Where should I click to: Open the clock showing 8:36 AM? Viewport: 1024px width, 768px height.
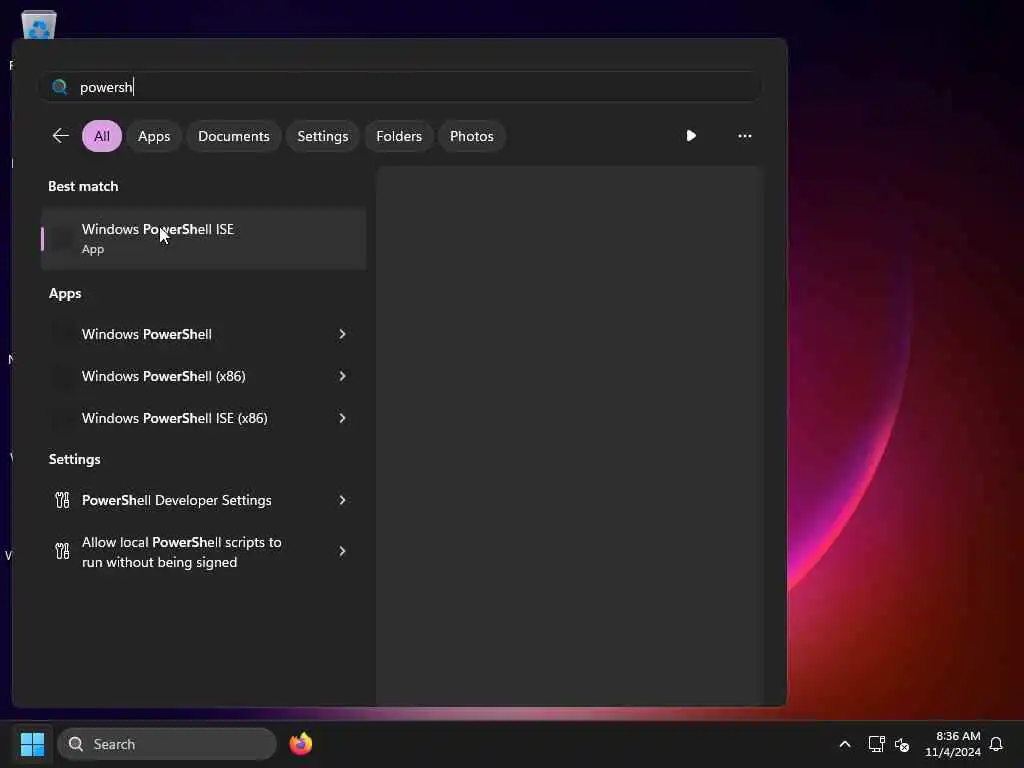point(953,744)
